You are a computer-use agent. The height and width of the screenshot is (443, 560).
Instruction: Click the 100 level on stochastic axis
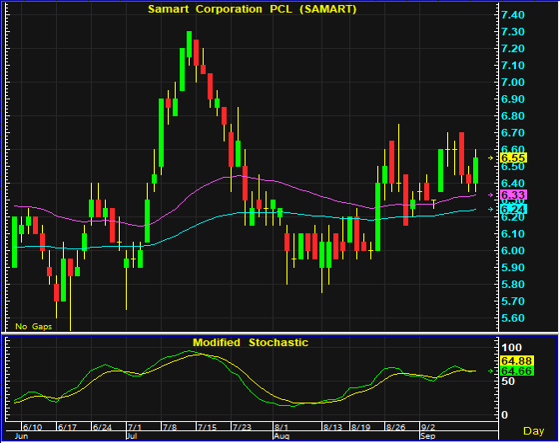[511, 347]
